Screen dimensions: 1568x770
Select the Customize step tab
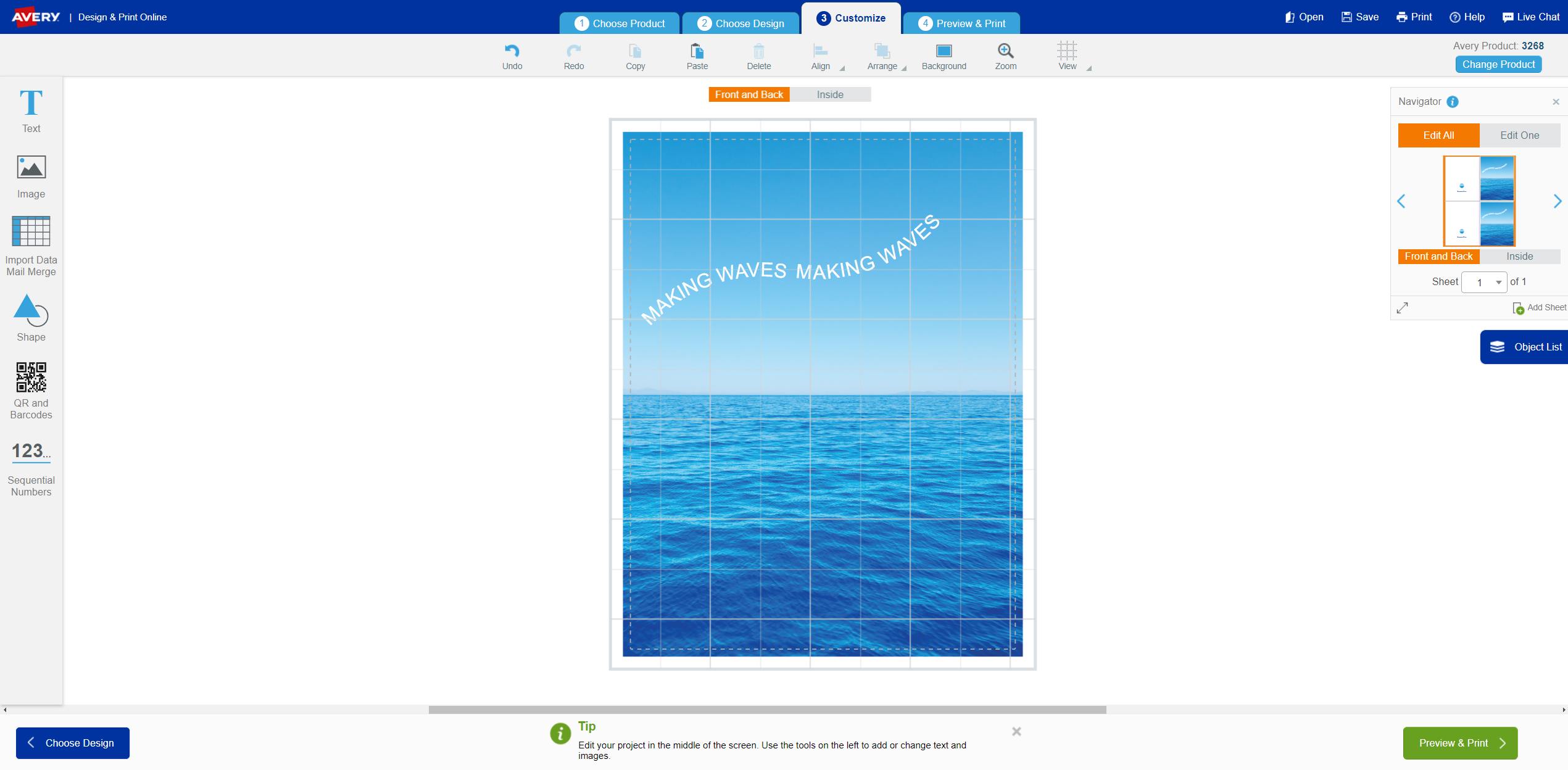coord(851,19)
